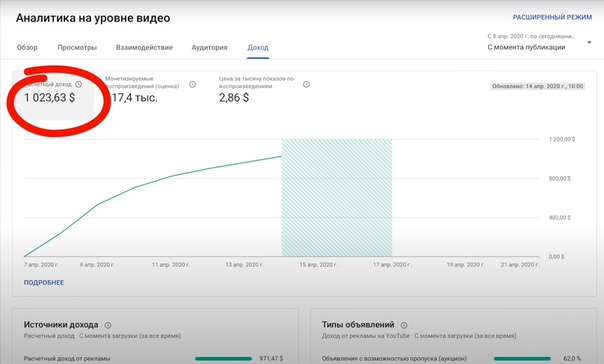Viewport: 604px width, 364px height.
Task: Select the 1 023,63 $ revenue metric card
Action: (53, 94)
